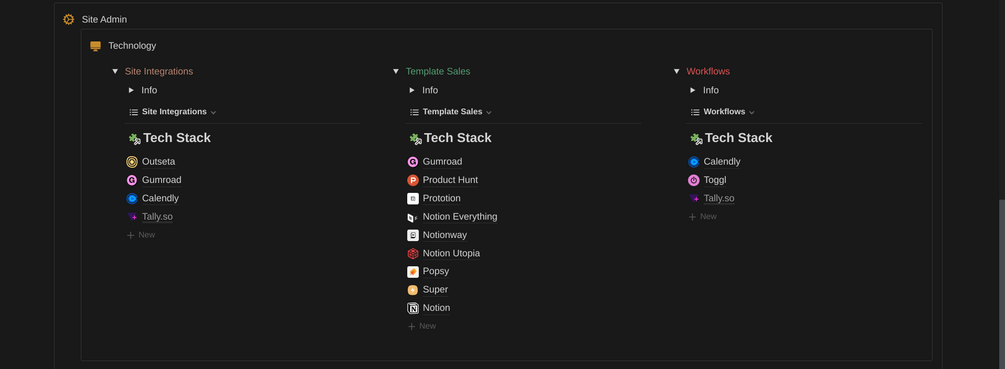Expand the Info toggle under Template Sales

pyautogui.click(x=412, y=90)
